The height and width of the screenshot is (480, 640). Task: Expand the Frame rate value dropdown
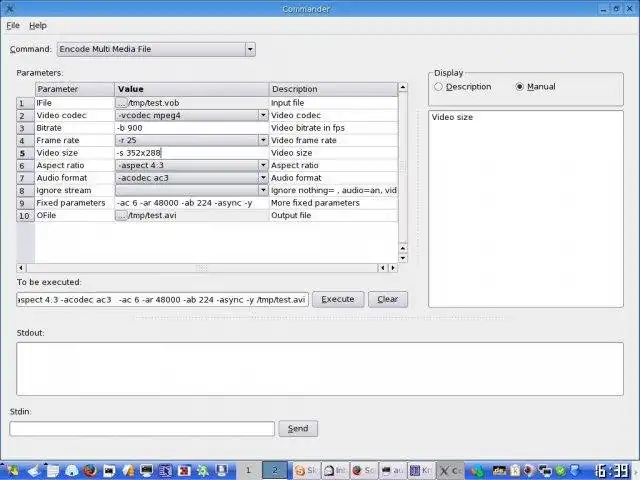point(263,140)
